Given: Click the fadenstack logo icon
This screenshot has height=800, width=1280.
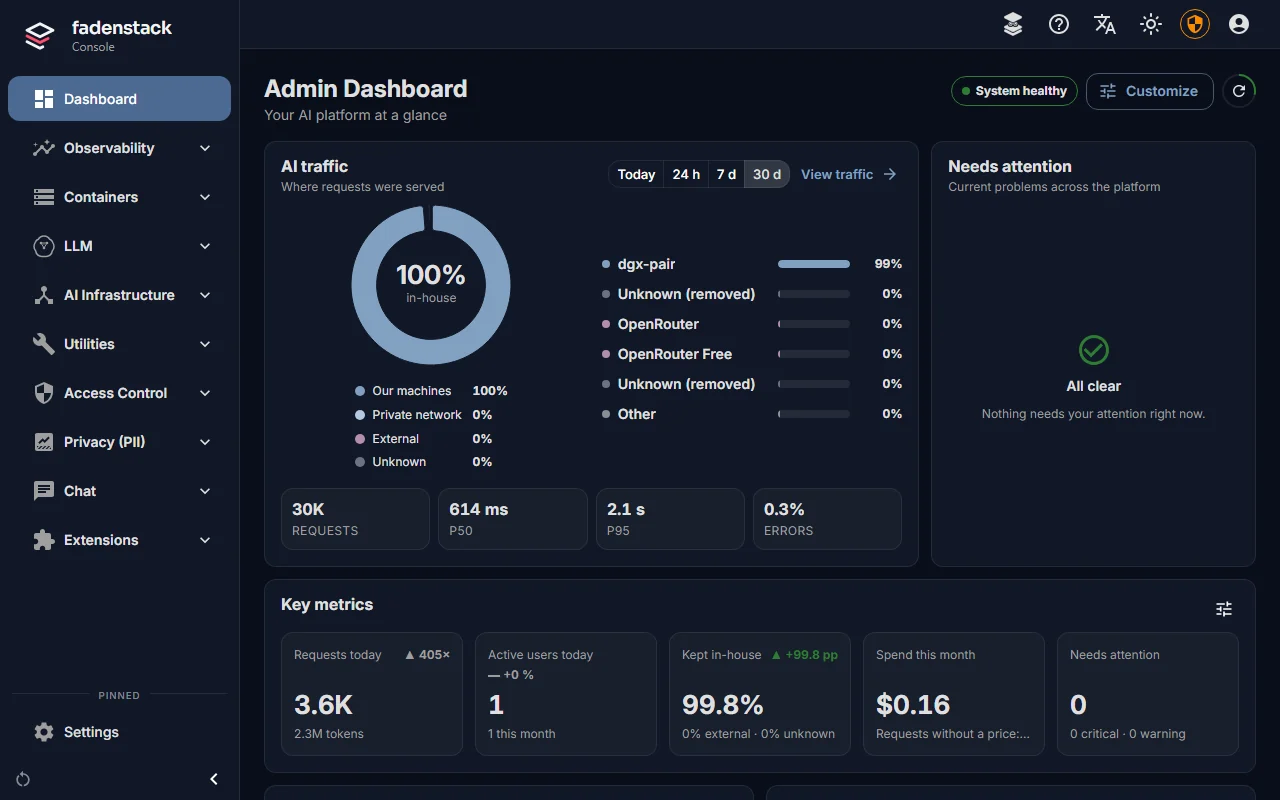Looking at the screenshot, I should 39,36.
